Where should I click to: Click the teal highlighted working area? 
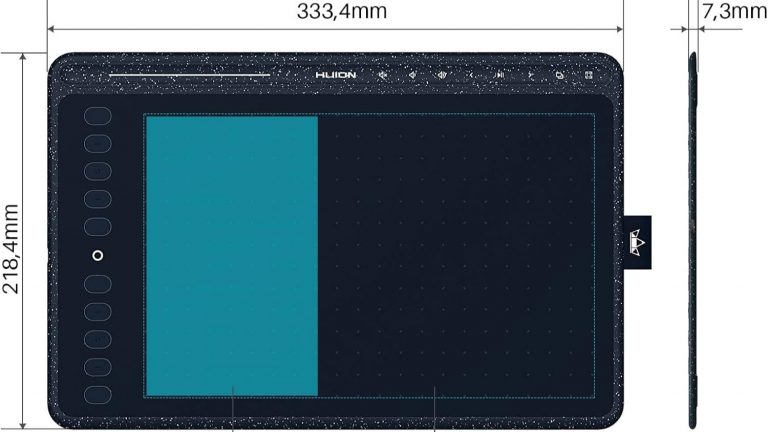click(232, 256)
